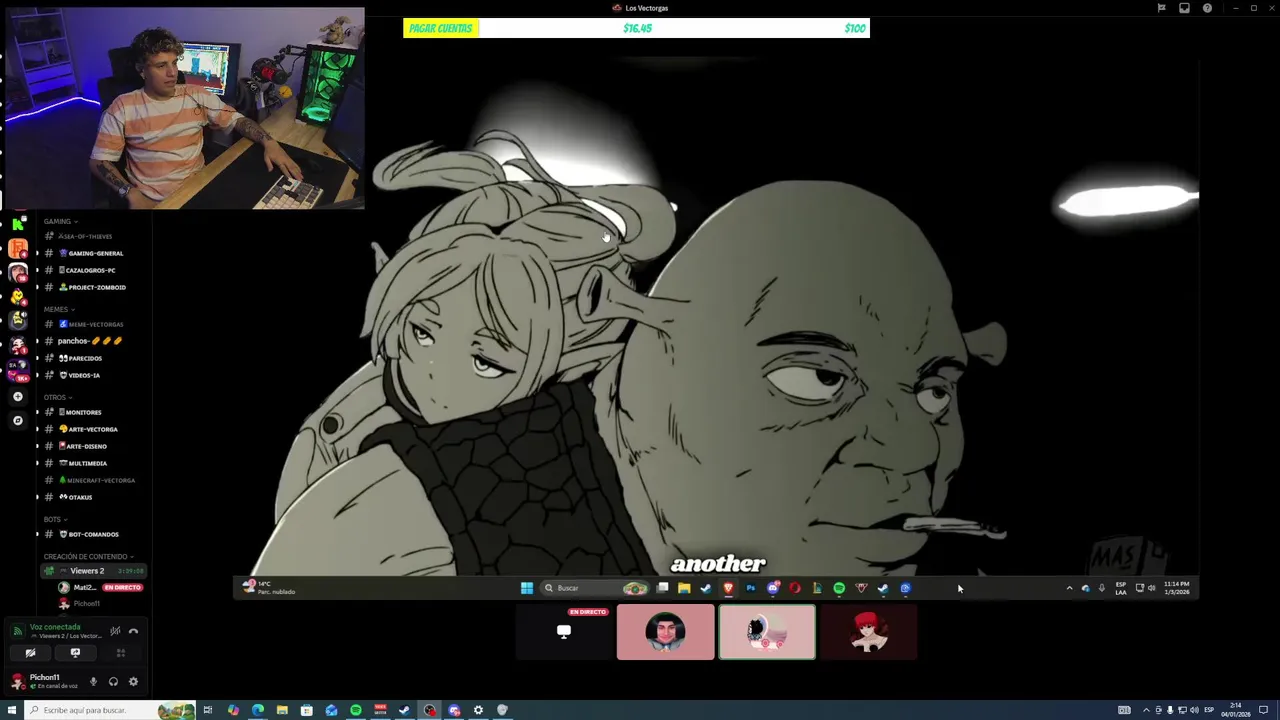
Task: Open the project-zomboid channel
Action: tap(92, 287)
